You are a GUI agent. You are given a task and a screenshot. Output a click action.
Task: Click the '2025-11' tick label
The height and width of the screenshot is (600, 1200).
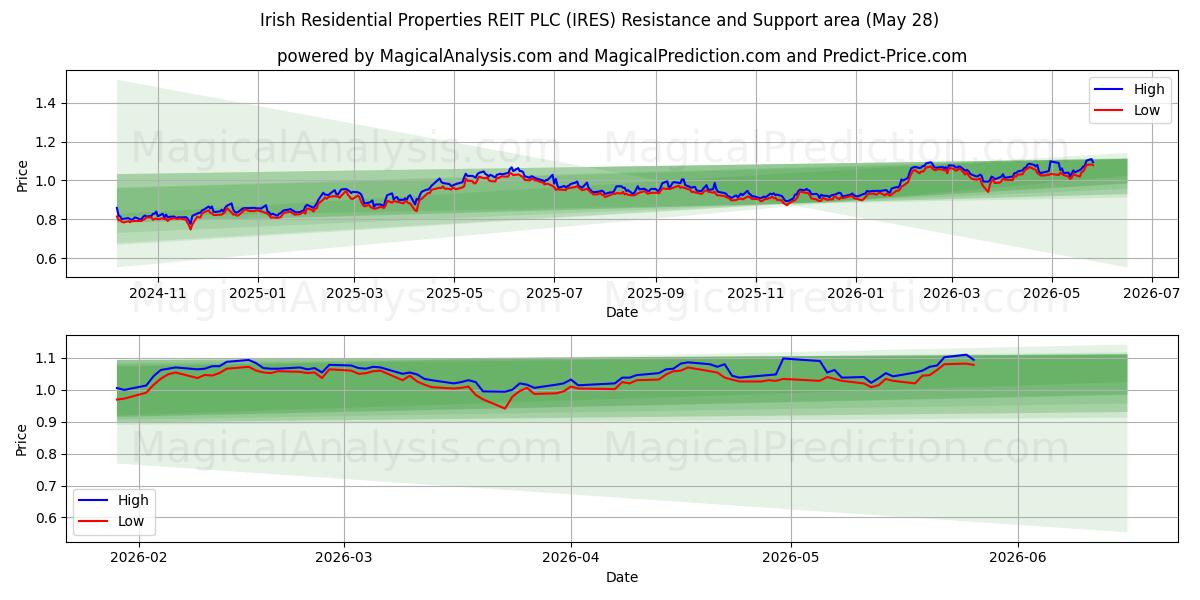pos(756,293)
